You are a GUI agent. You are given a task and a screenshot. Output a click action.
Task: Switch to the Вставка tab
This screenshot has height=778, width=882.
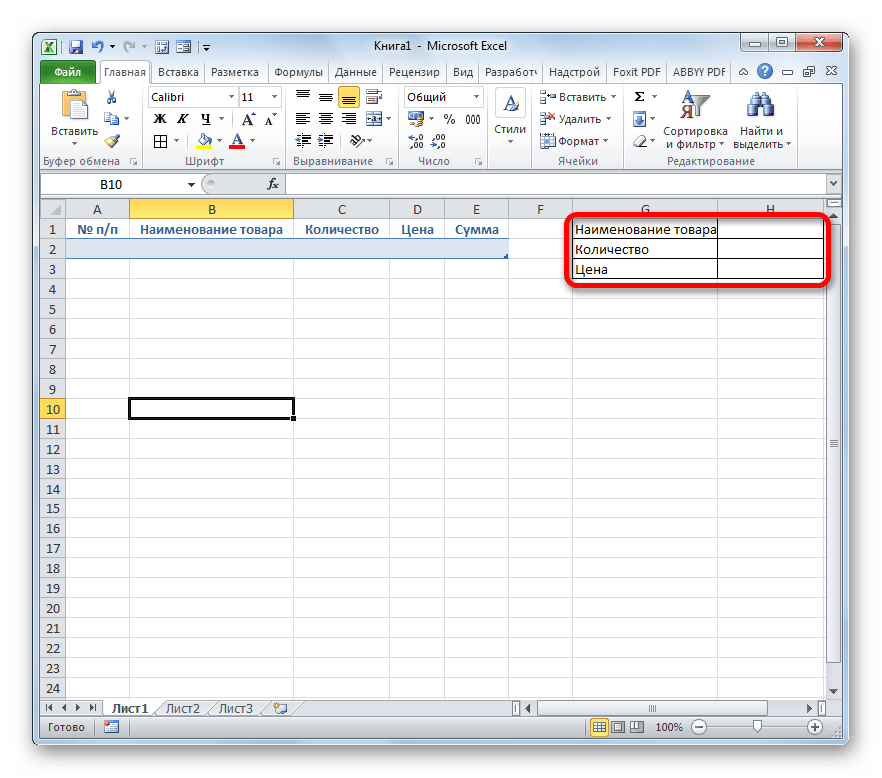click(178, 72)
